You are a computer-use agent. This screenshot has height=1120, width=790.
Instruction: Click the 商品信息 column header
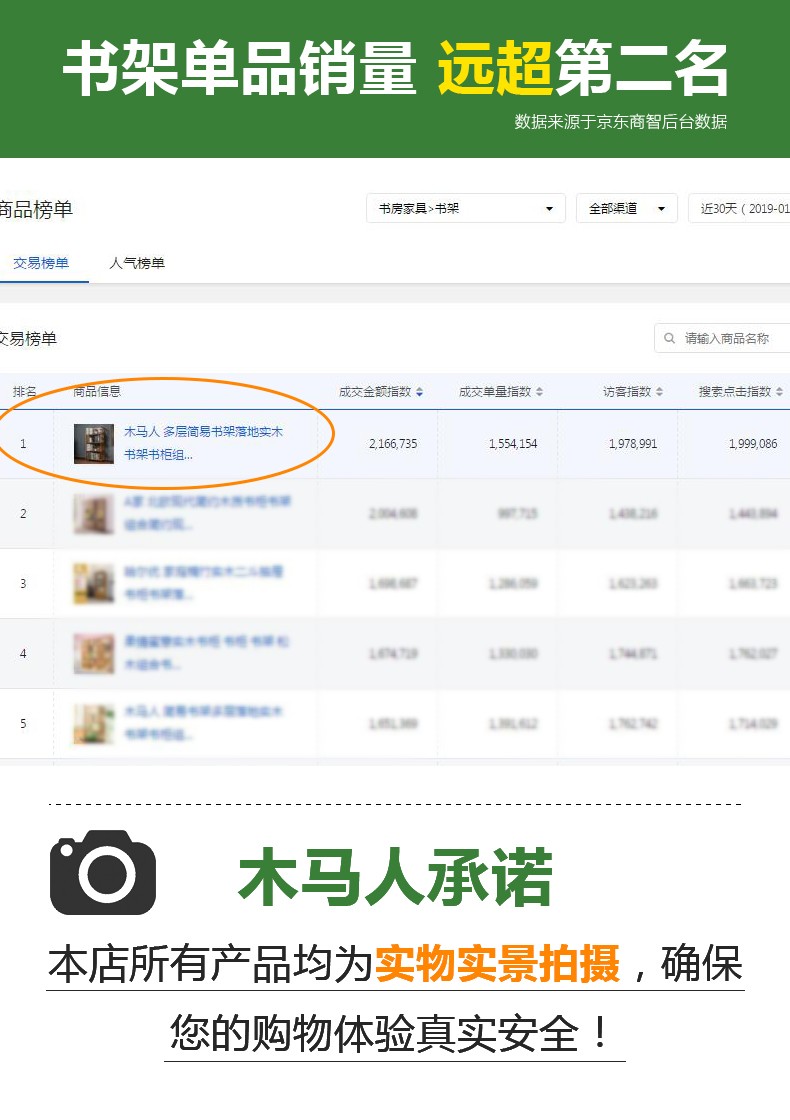click(97, 391)
